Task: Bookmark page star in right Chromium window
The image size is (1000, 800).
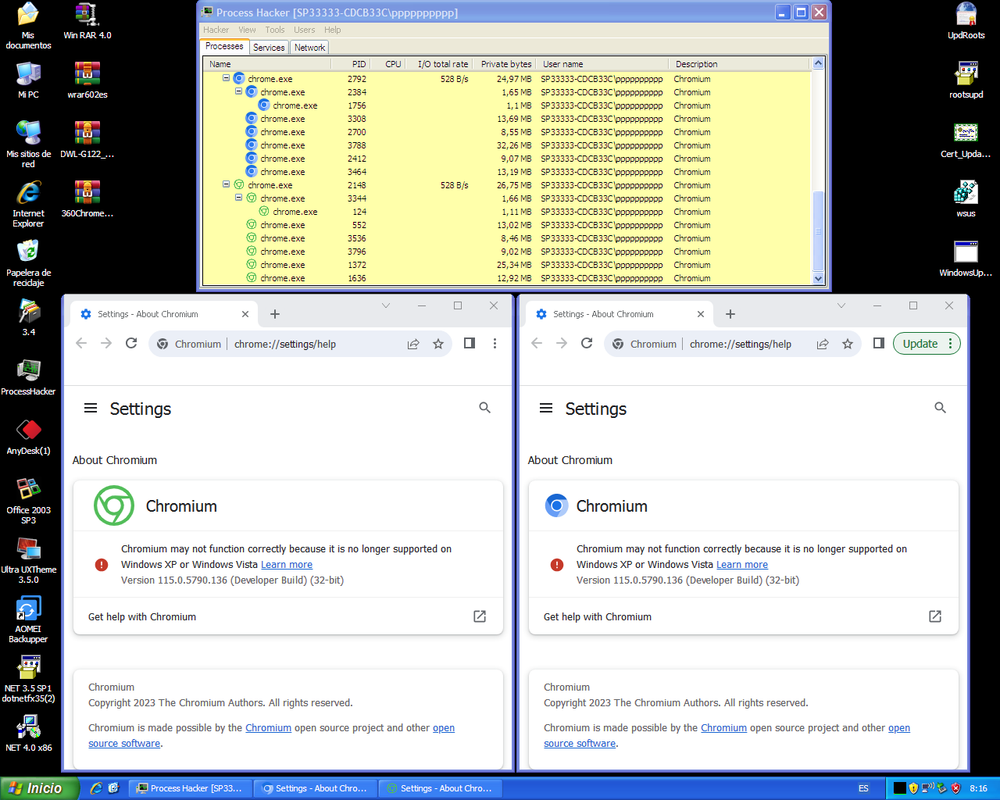Action: coord(848,344)
